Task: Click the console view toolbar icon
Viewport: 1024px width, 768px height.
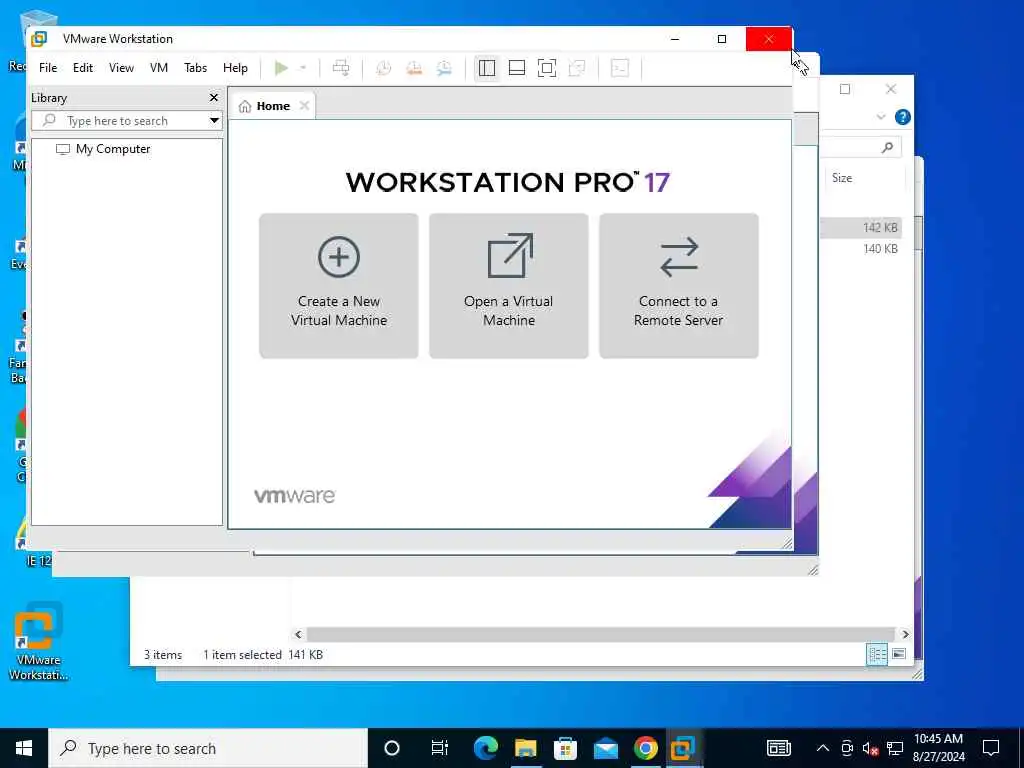Action: click(x=620, y=68)
